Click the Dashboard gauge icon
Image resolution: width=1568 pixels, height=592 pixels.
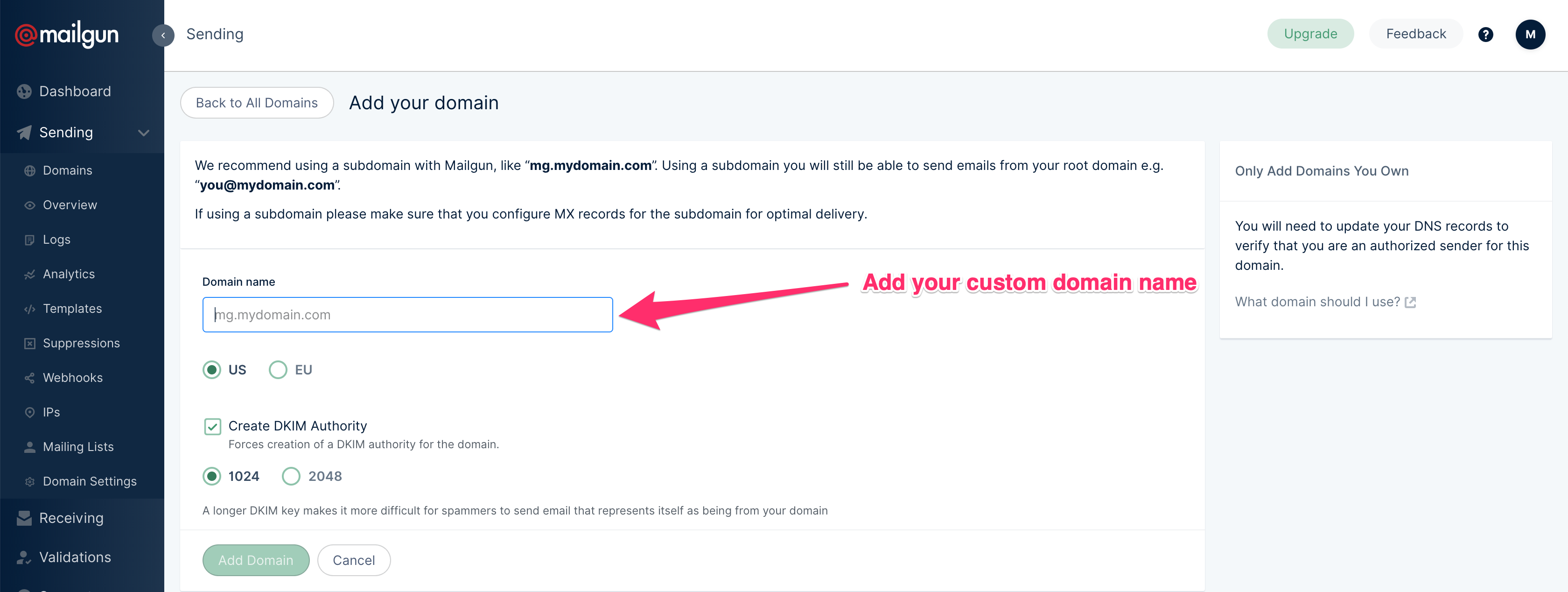(24, 92)
